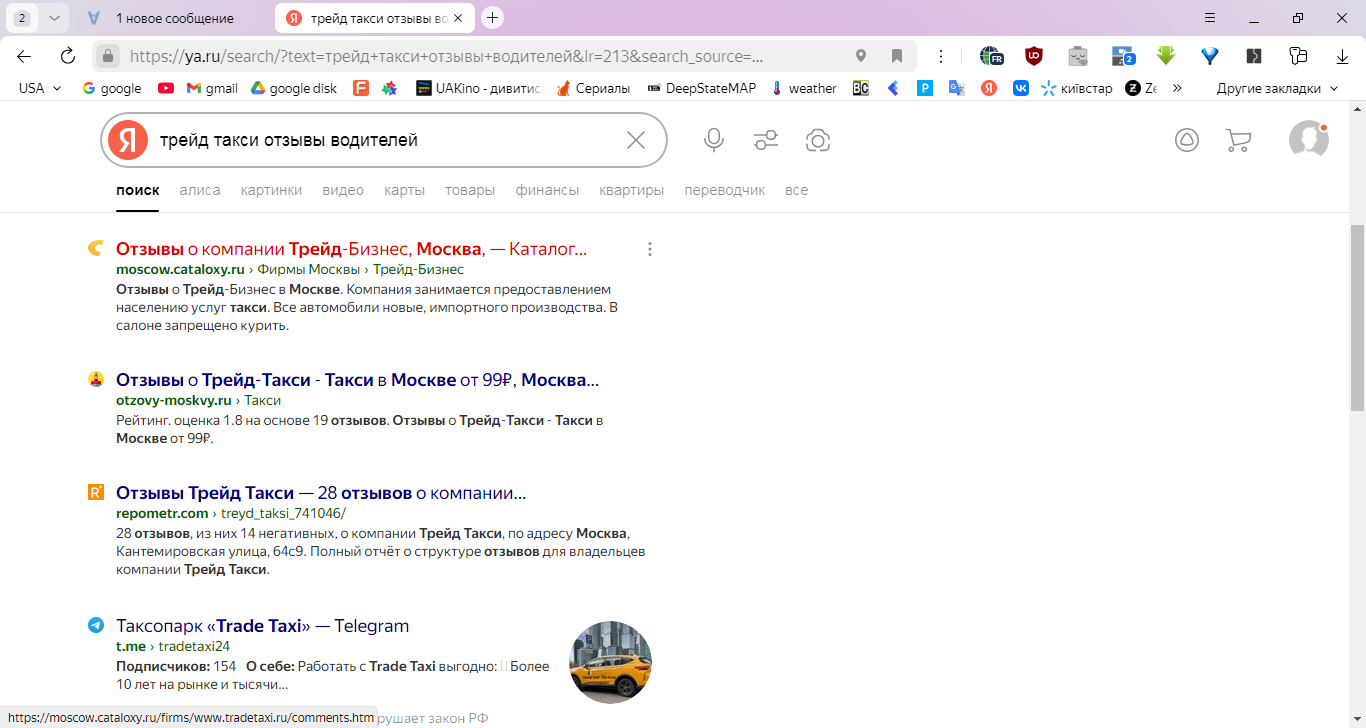The height and width of the screenshot is (728, 1366).
Task: Open the browser downloads arrow icon
Action: coord(1341,56)
